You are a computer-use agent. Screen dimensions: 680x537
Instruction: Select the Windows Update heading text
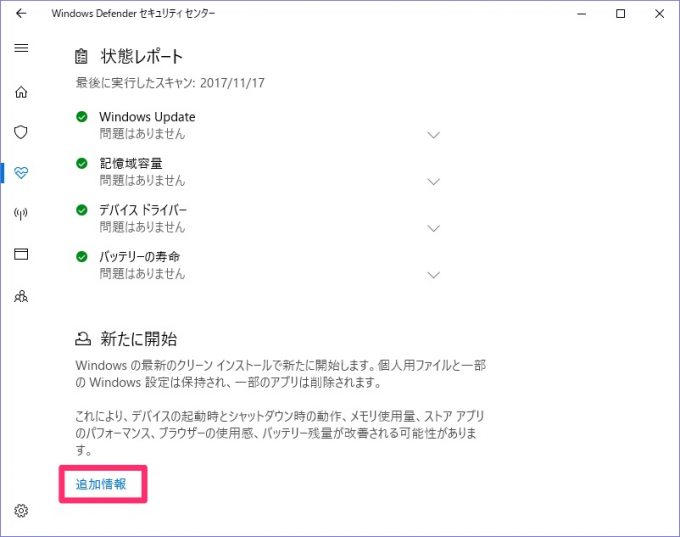(147, 117)
